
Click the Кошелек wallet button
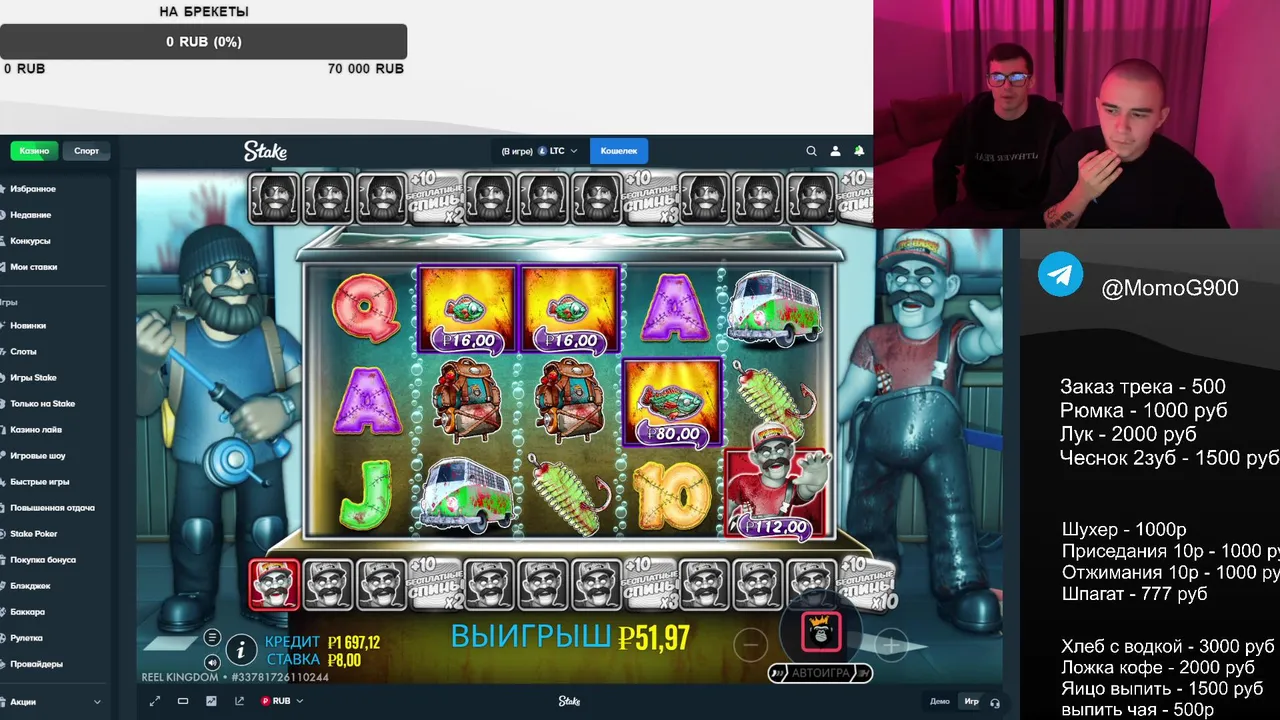point(619,151)
